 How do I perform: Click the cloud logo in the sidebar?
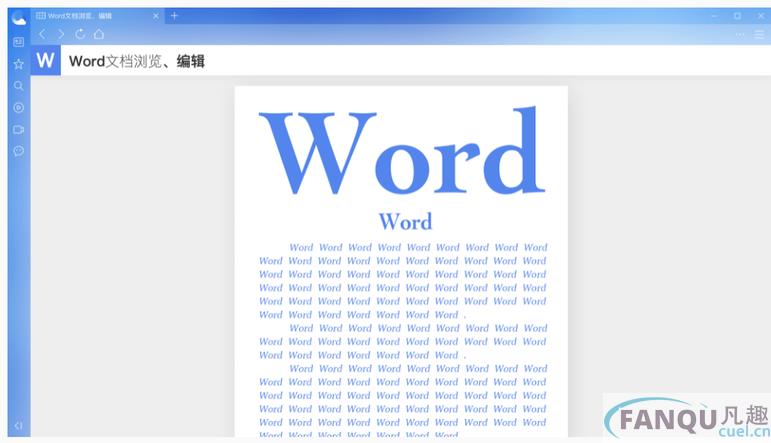[x=18, y=16]
